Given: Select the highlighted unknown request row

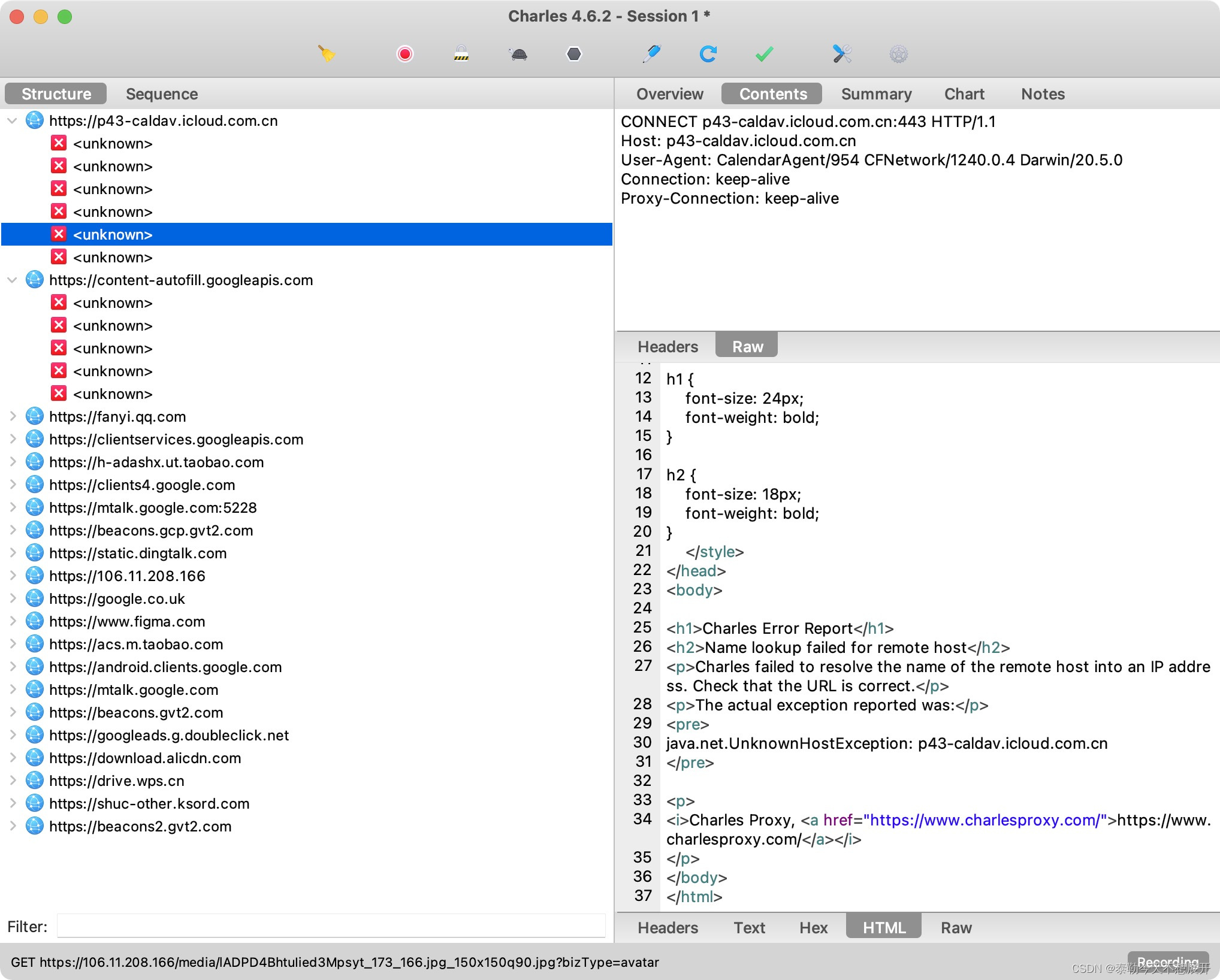Looking at the screenshot, I should pos(307,235).
